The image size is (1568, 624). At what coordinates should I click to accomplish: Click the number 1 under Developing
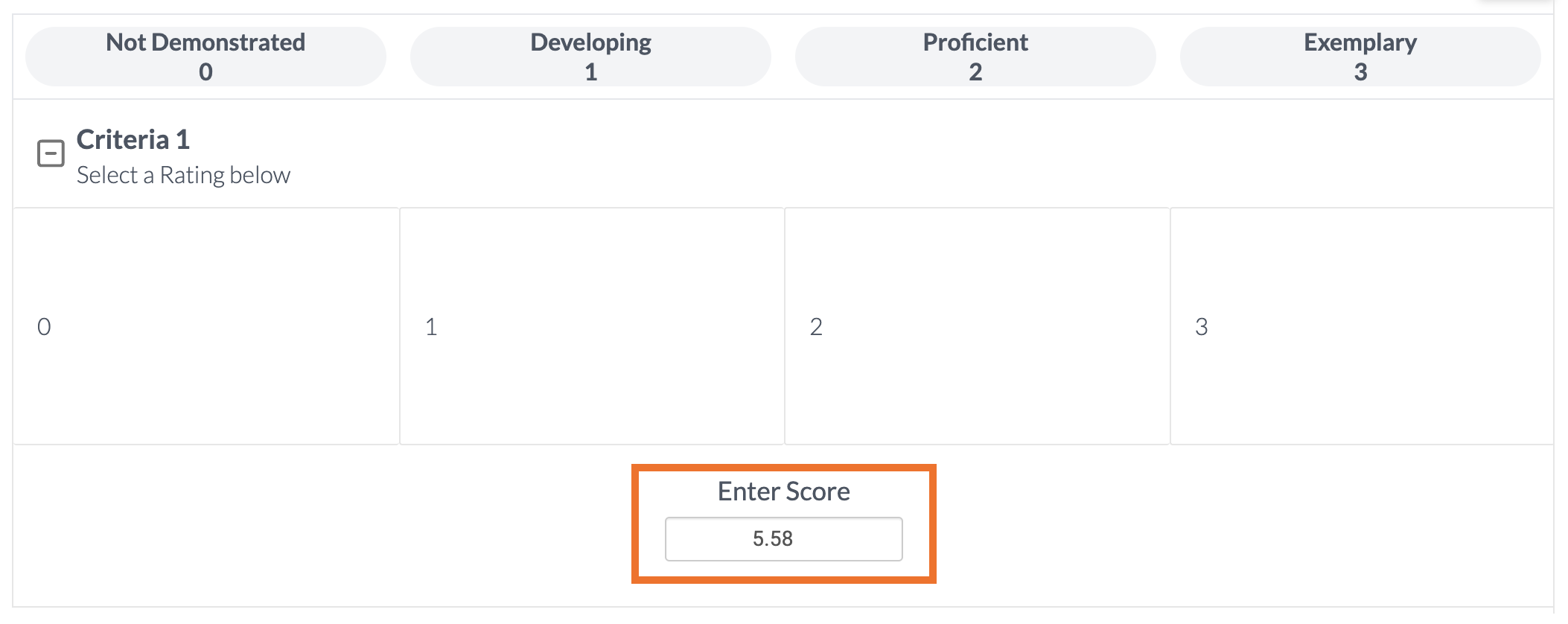point(590,72)
